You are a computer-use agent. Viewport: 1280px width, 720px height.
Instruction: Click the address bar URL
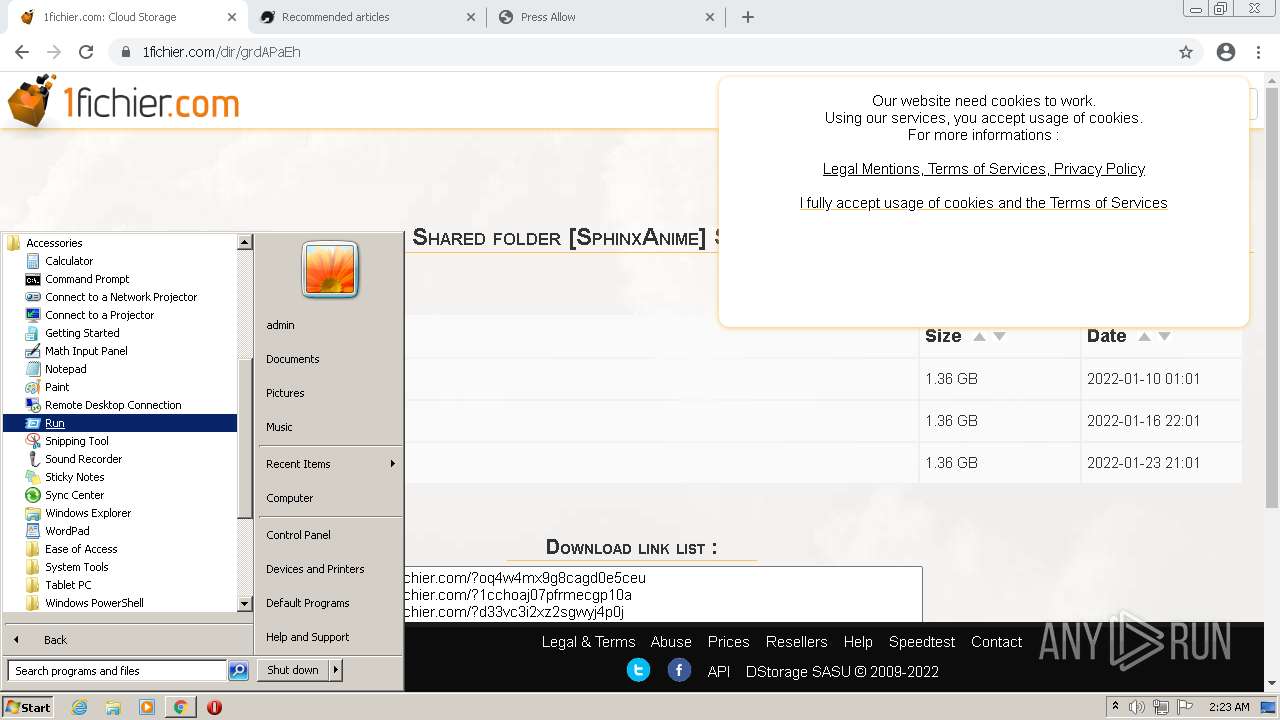(221, 52)
